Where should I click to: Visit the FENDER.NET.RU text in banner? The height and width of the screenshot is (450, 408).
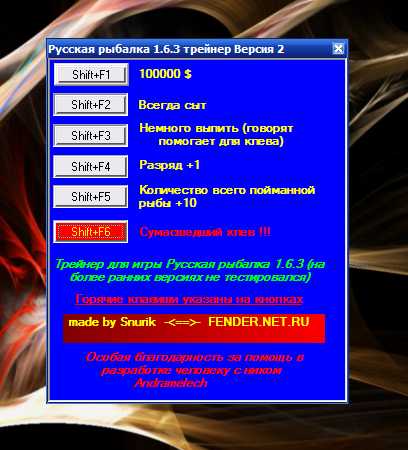point(259,322)
